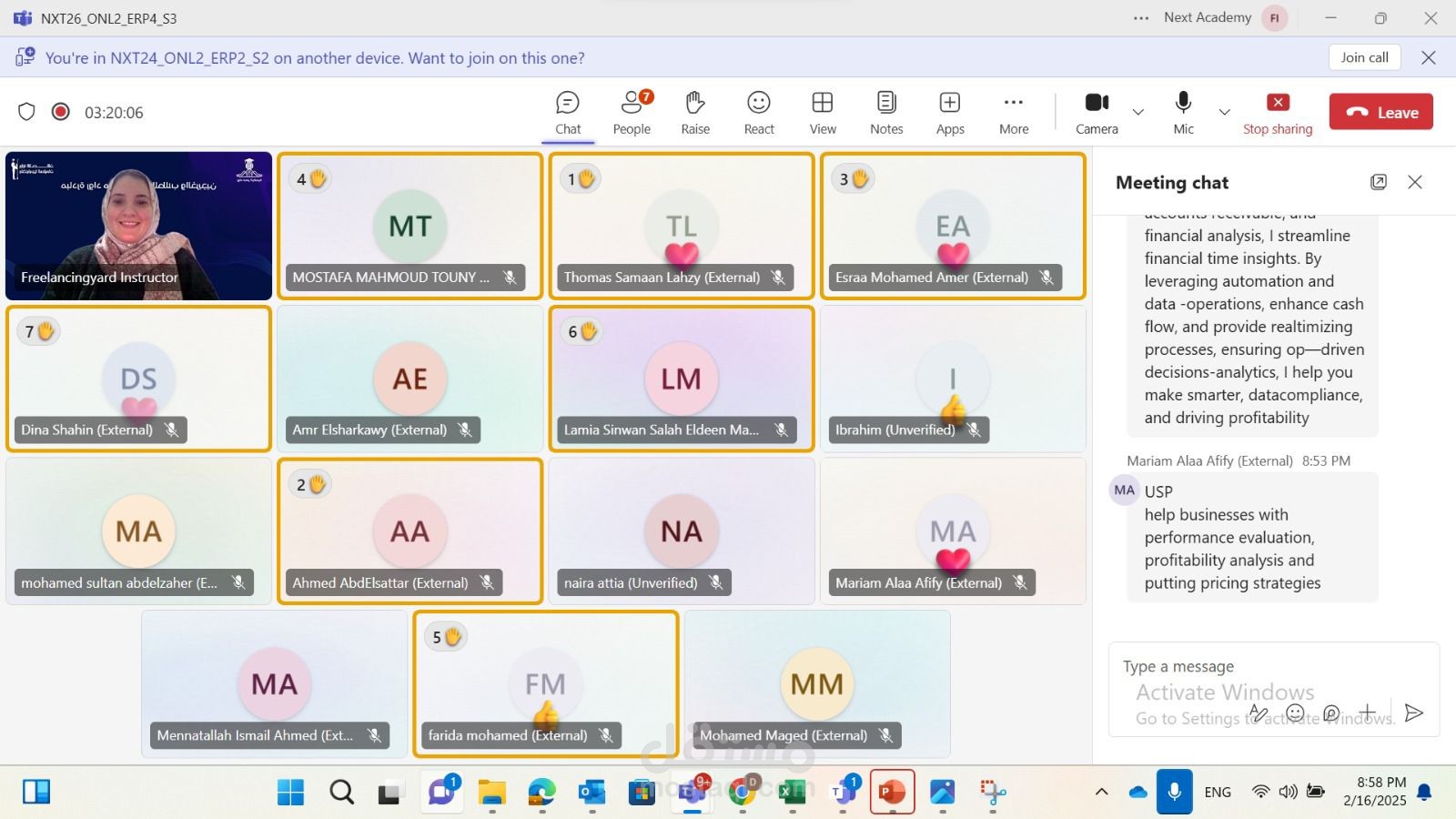This screenshot has width=1456, height=819.
Task: Open the plus attach menu in chat
Action: coord(1367,713)
